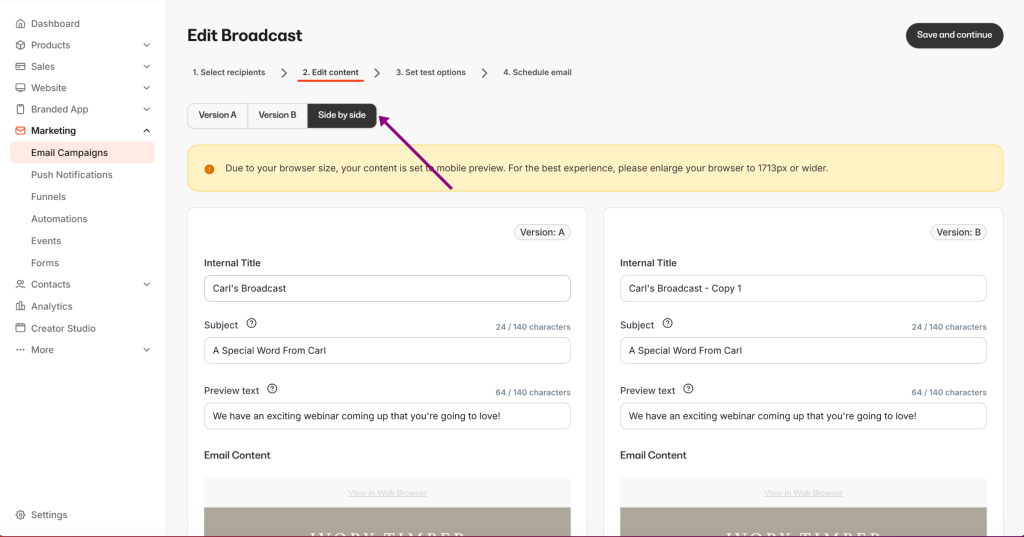Click the Branded App phone icon

pos(20,109)
